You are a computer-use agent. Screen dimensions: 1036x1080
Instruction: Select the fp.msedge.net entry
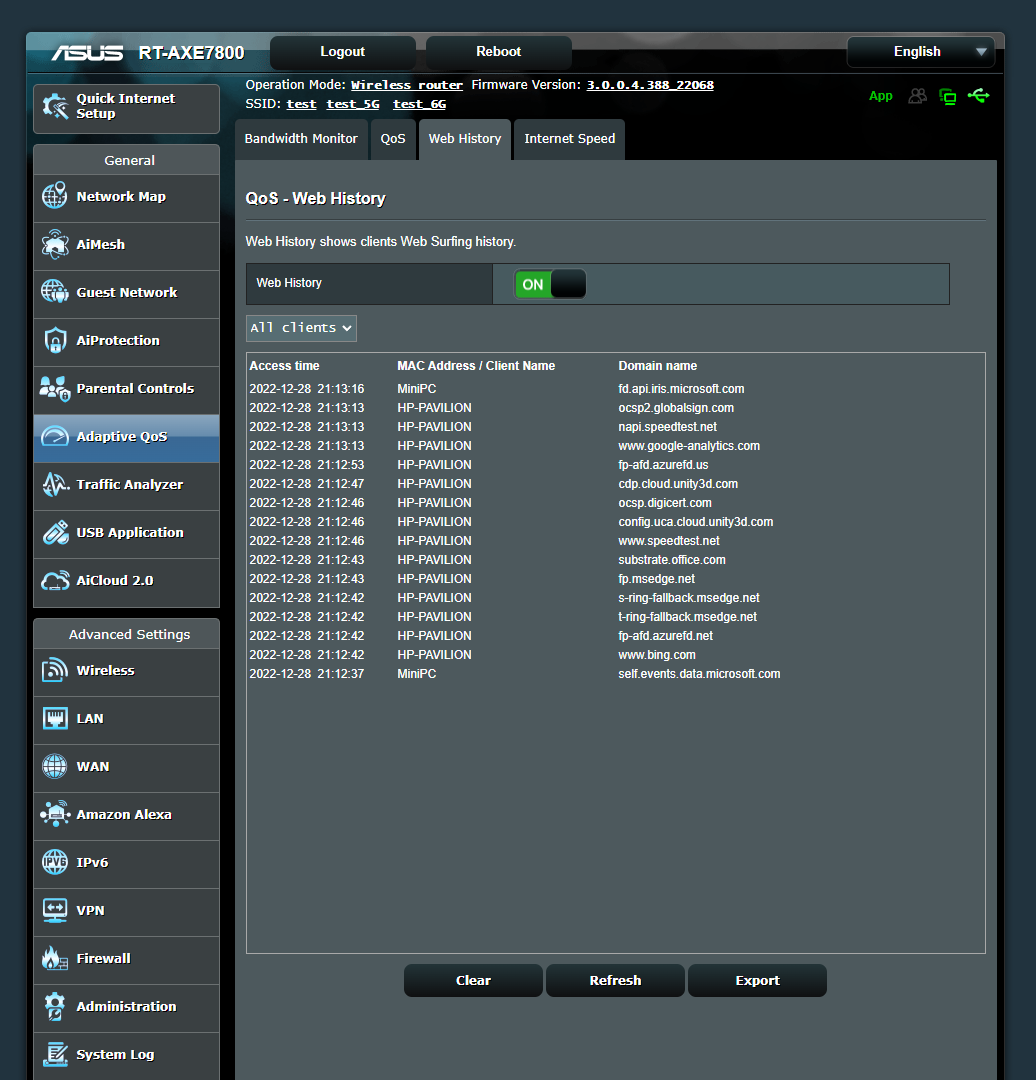656,579
